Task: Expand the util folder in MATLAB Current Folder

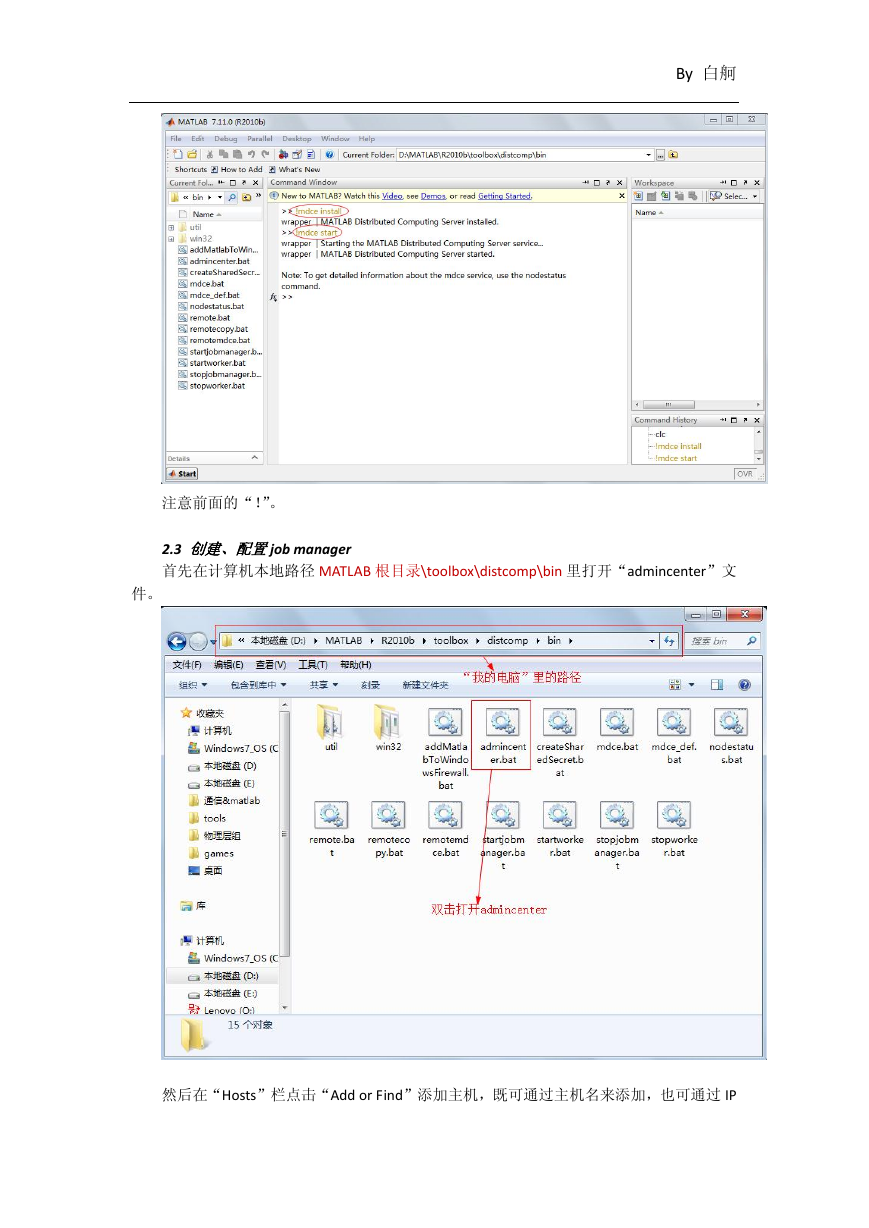Action: point(171,228)
